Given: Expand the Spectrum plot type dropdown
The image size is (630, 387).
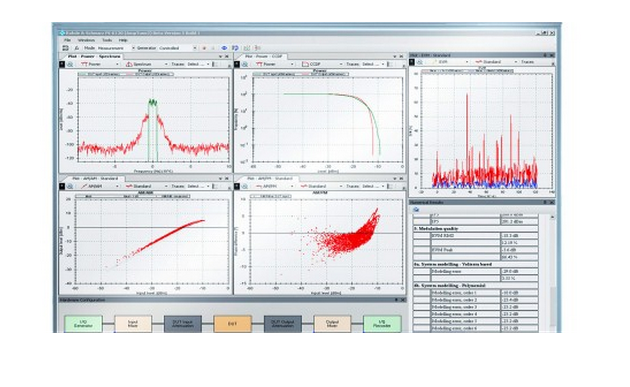Looking at the screenshot, I should coord(146,64).
